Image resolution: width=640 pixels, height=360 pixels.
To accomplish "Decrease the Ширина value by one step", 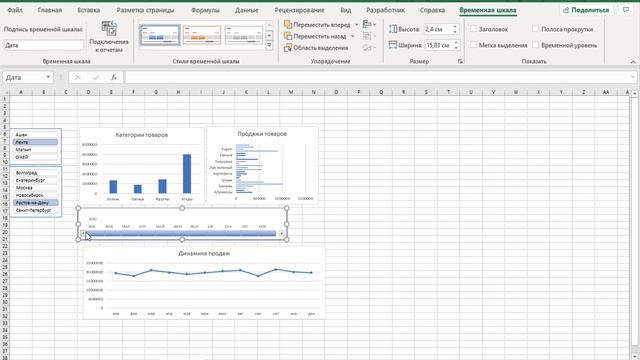I will (456, 48).
